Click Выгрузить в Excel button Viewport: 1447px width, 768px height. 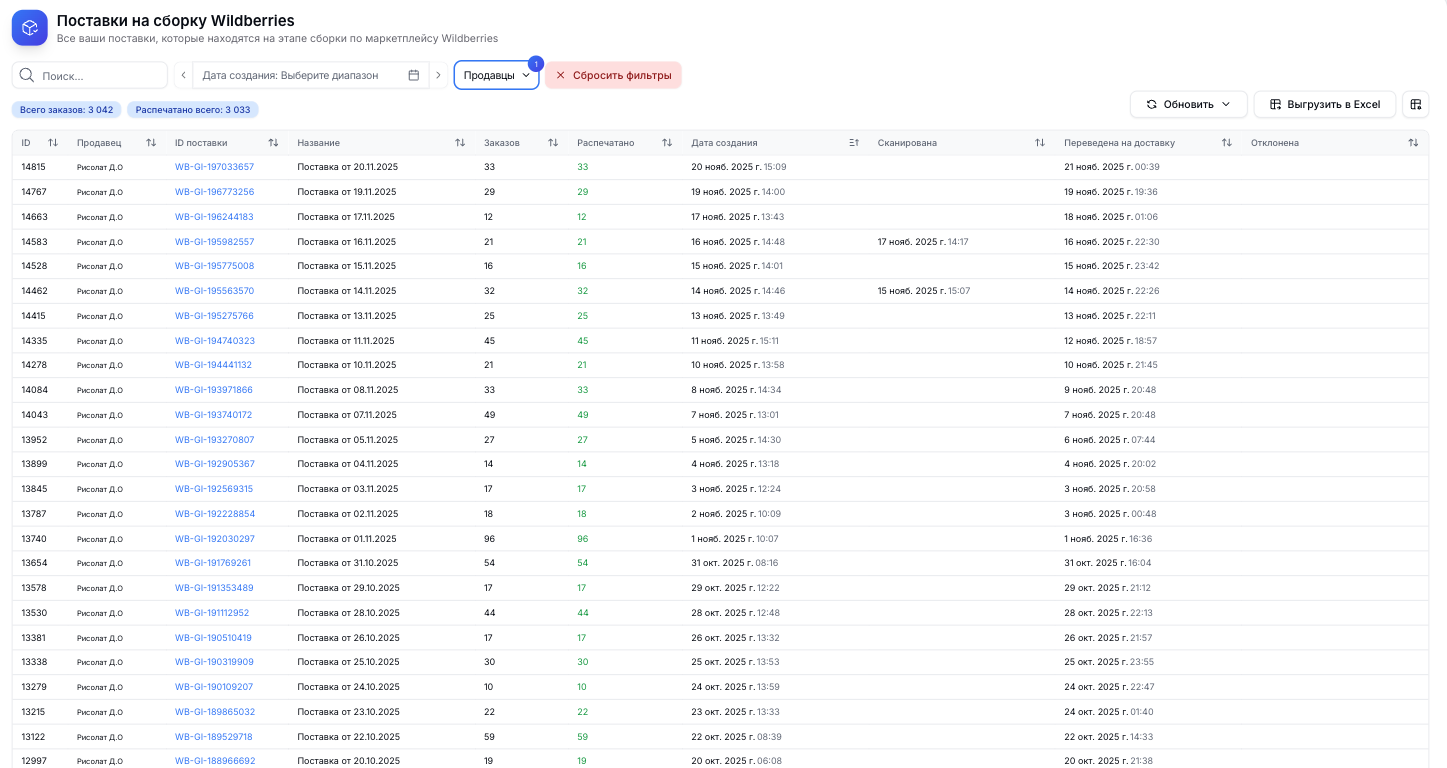pos(1324,104)
